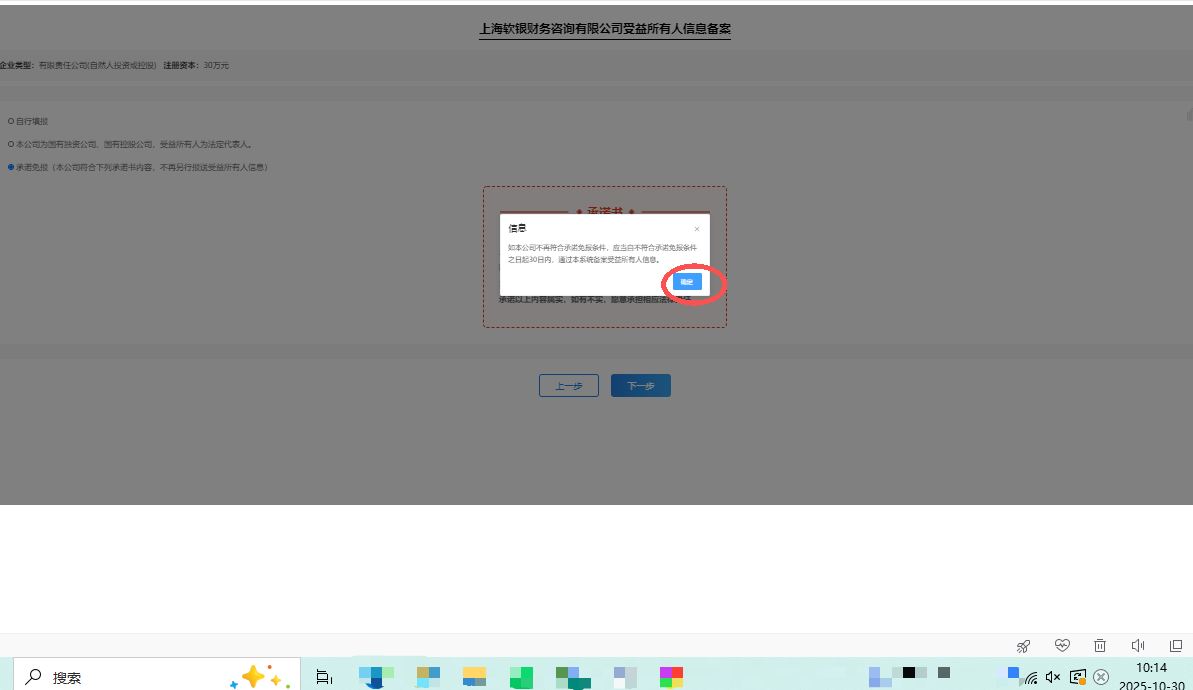The image size is (1193, 690).
Task: Select the 自行填报 radio option
Action: point(11,121)
